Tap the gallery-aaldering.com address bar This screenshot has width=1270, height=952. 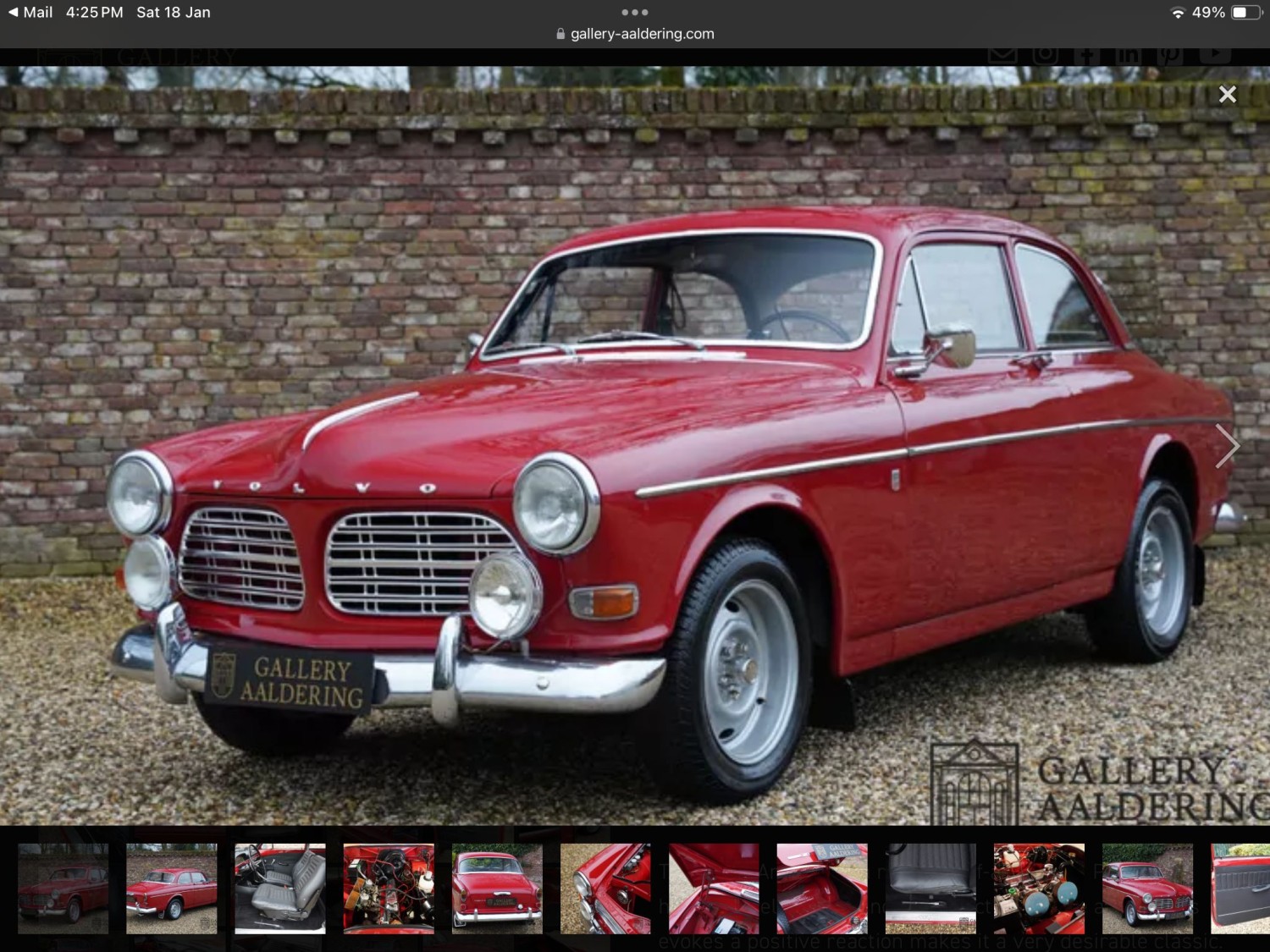click(635, 34)
